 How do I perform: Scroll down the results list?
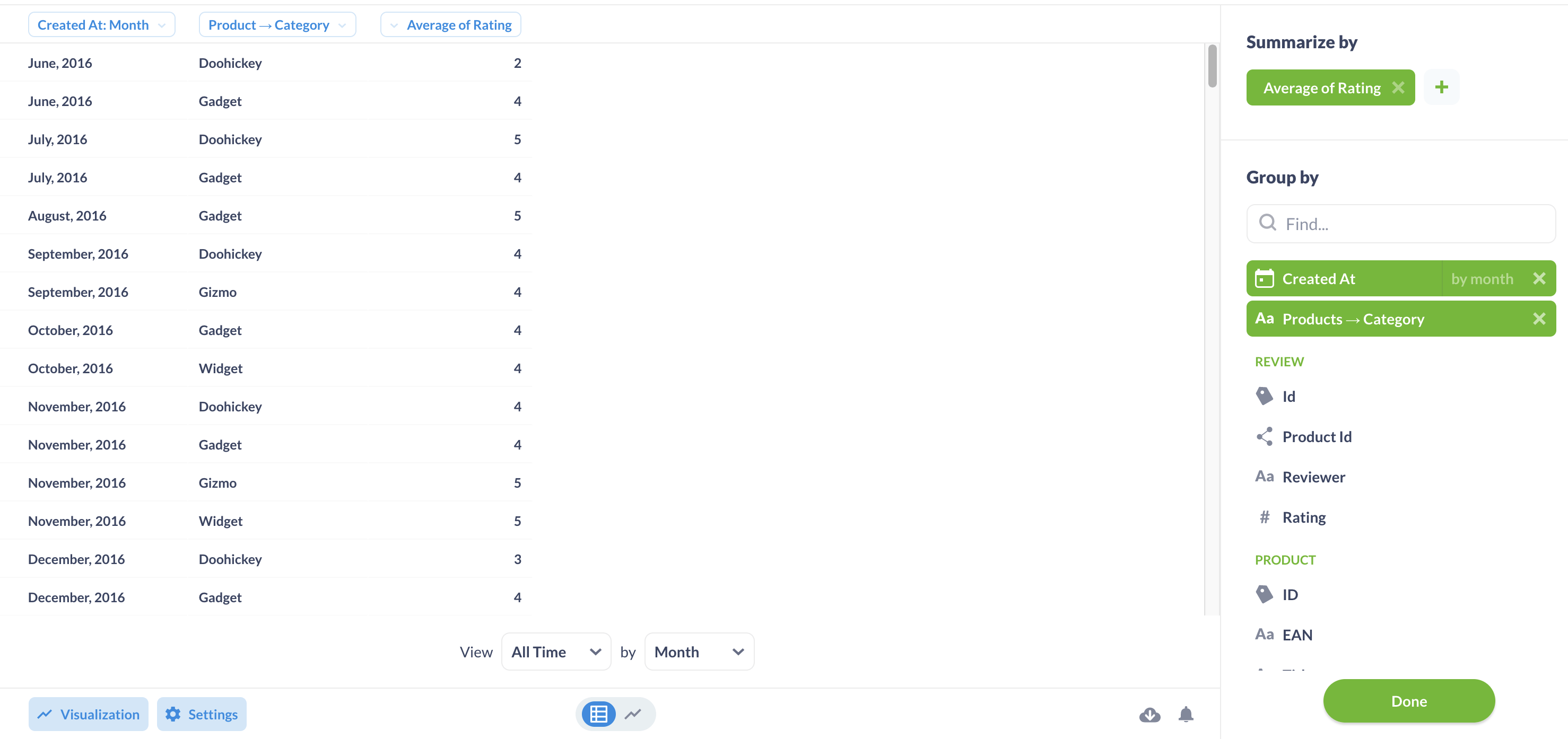click(1209, 400)
